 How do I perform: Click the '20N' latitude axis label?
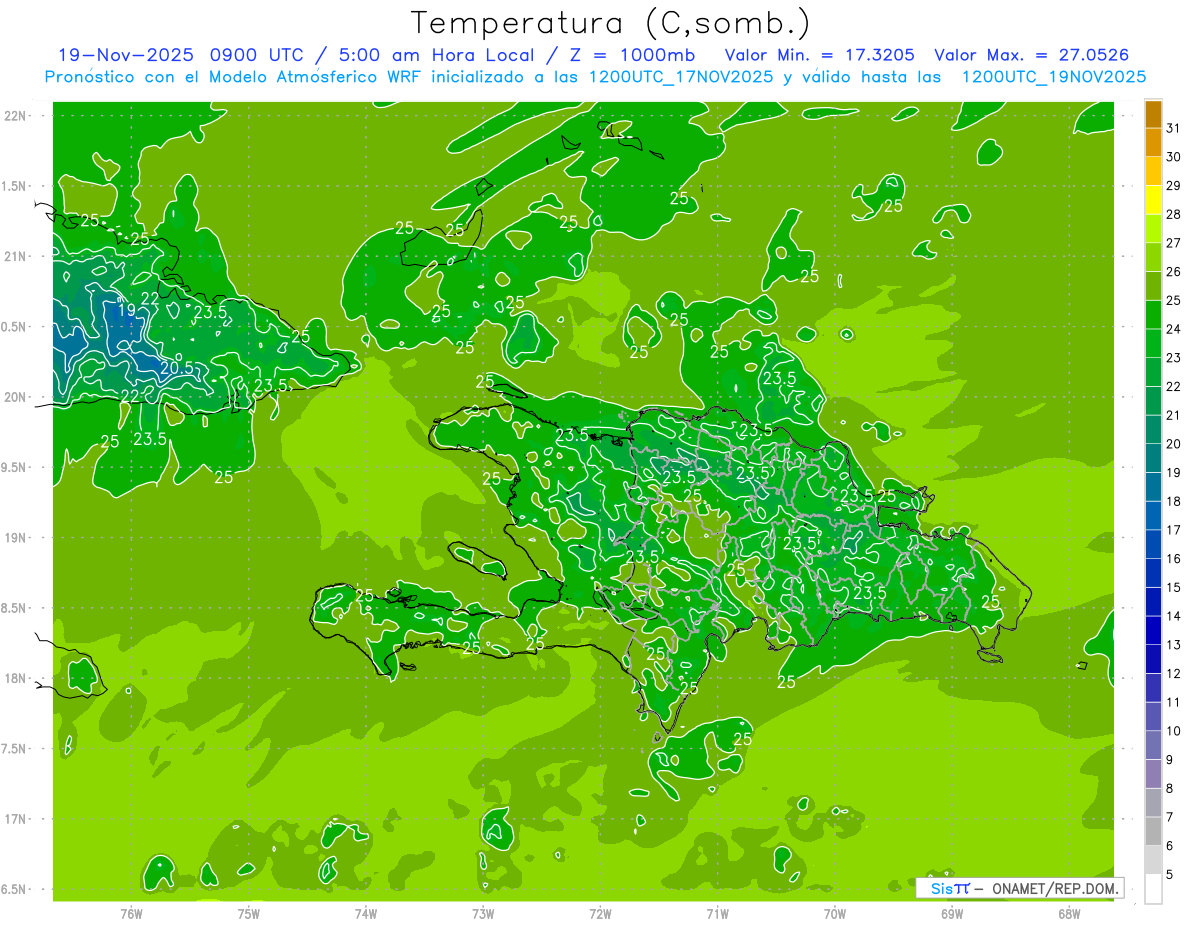pyautogui.click(x=15, y=397)
